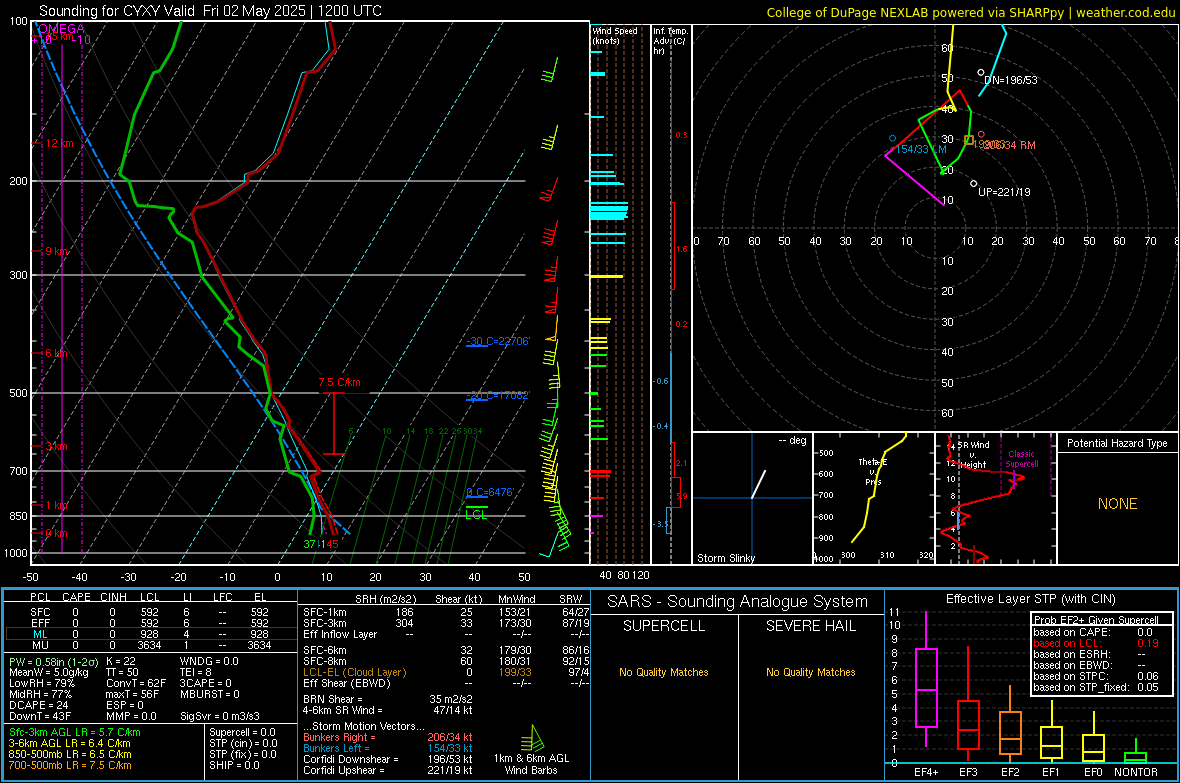Click the 'PW = 0.58in' value
Image resolution: width=1180 pixels, height=783 pixels.
point(53,661)
